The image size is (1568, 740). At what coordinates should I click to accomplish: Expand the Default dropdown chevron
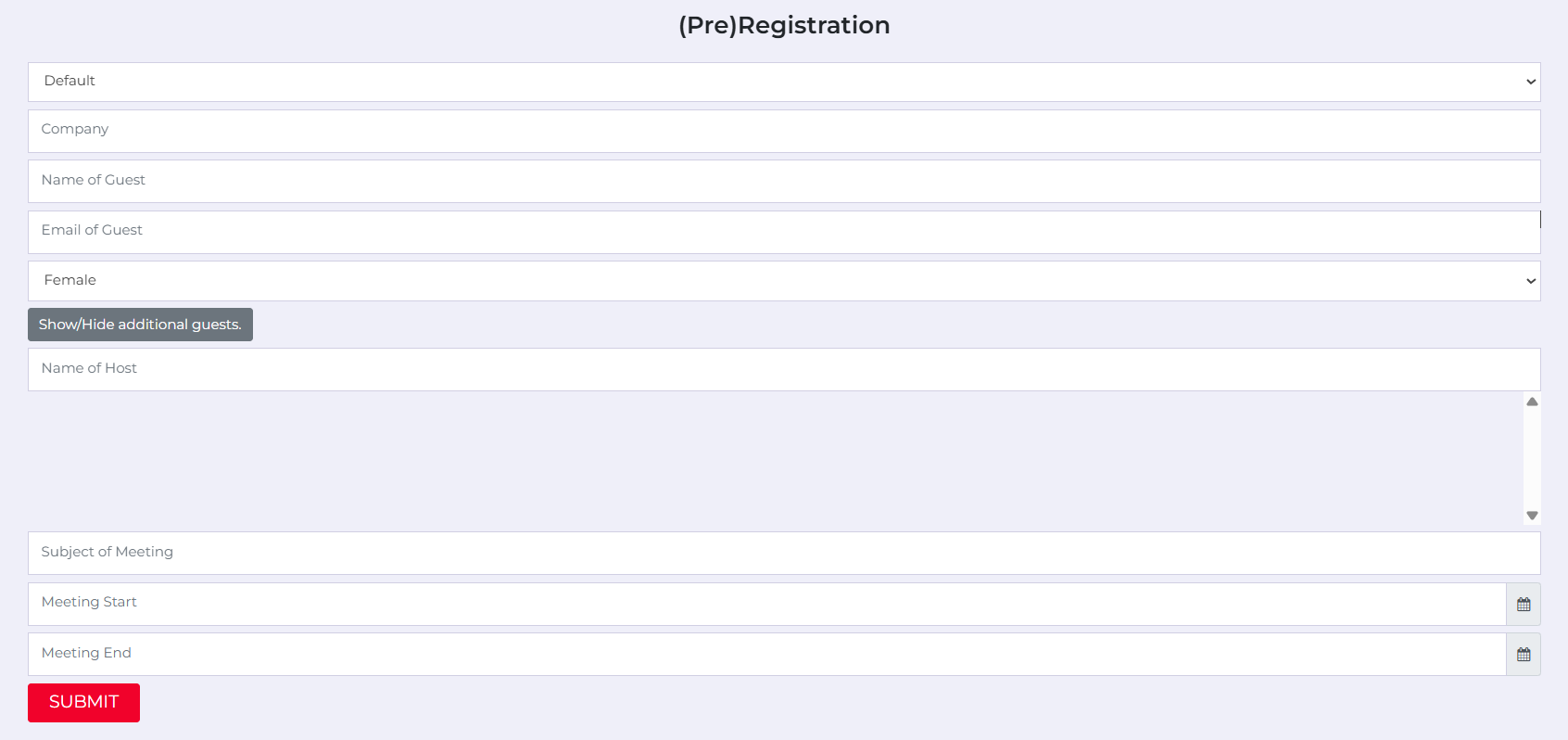1531,82
